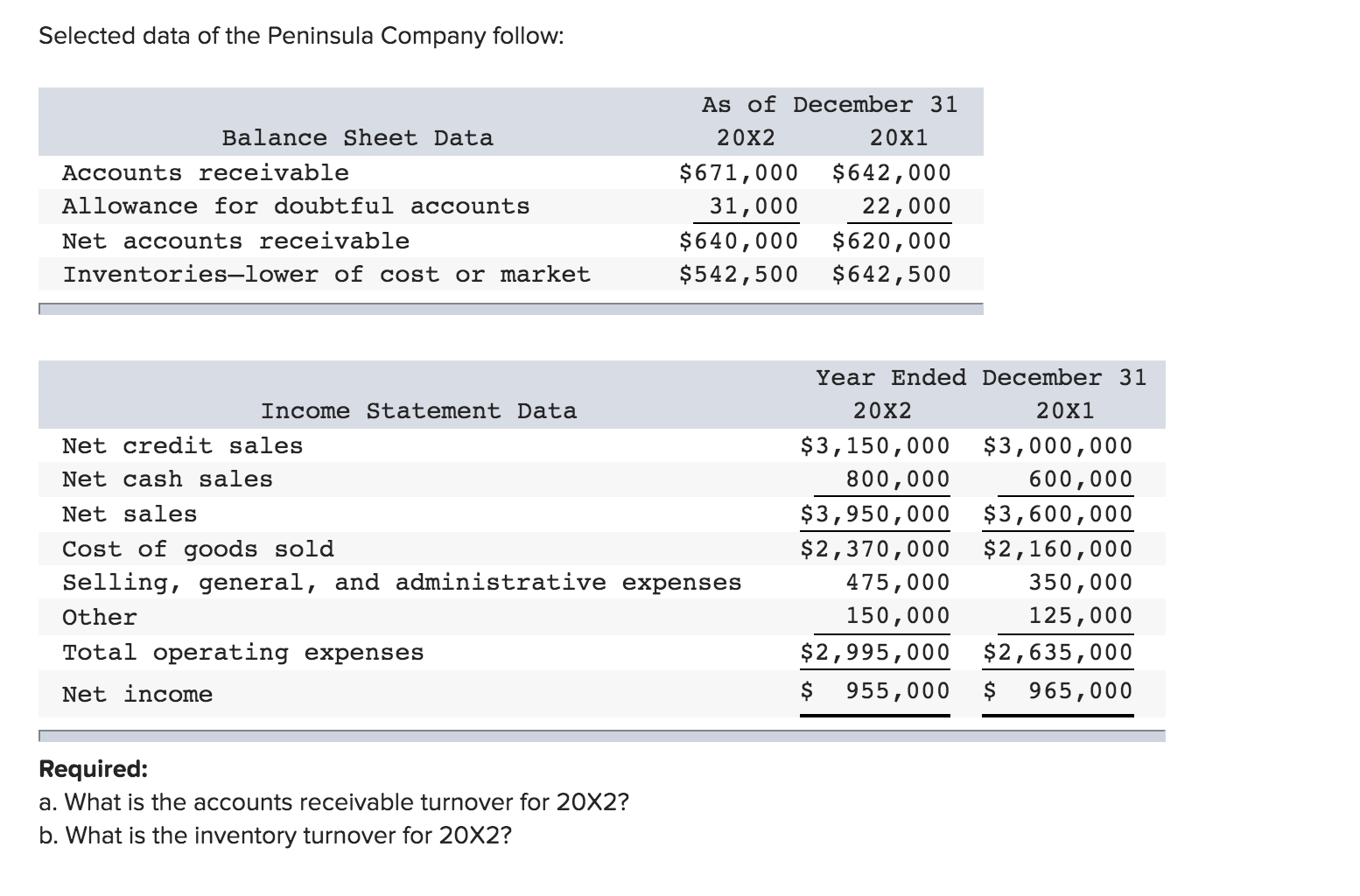Viewport: 1360px width, 896px height.
Task: Select the As of December 31 column header
Action: pyautogui.click(x=830, y=105)
